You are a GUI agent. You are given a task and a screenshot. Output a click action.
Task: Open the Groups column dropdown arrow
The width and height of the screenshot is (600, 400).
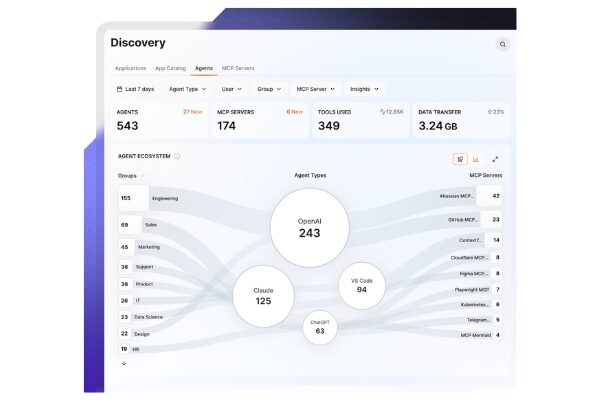[142, 176]
